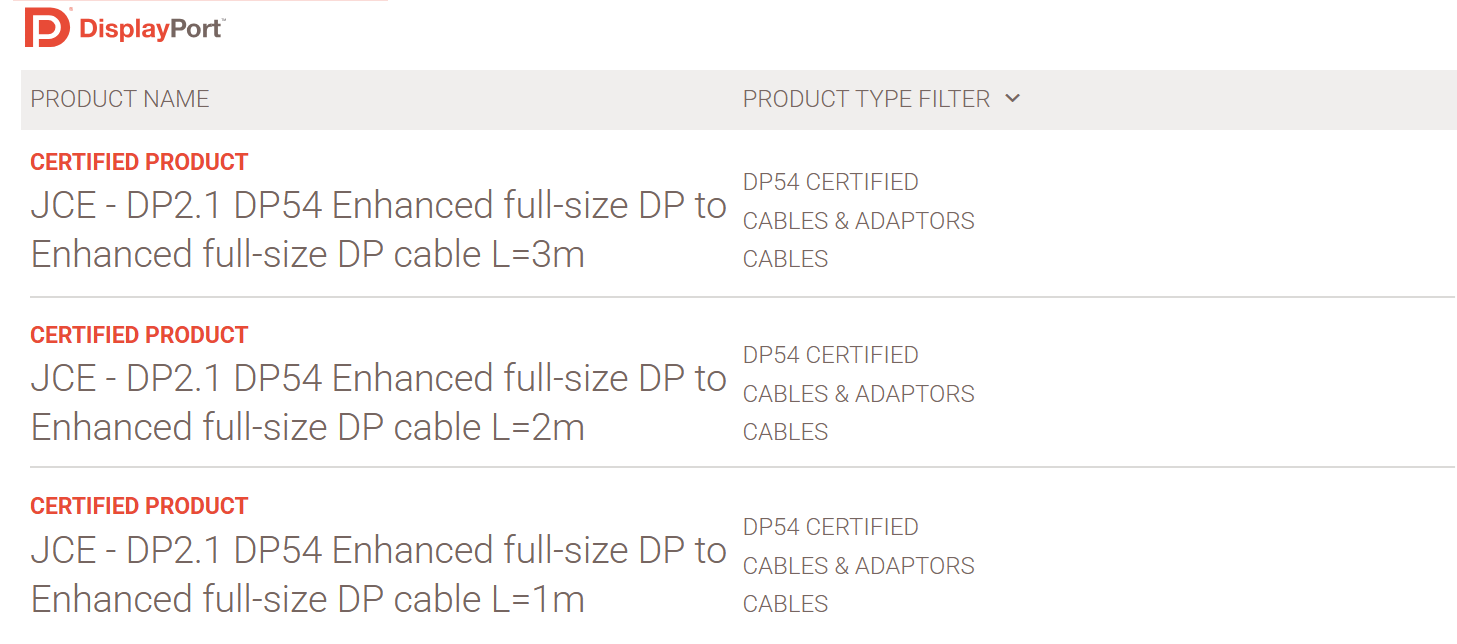The image size is (1457, 644).
Task: Click the DisplayPort logo icon
Action: (47, 28)
